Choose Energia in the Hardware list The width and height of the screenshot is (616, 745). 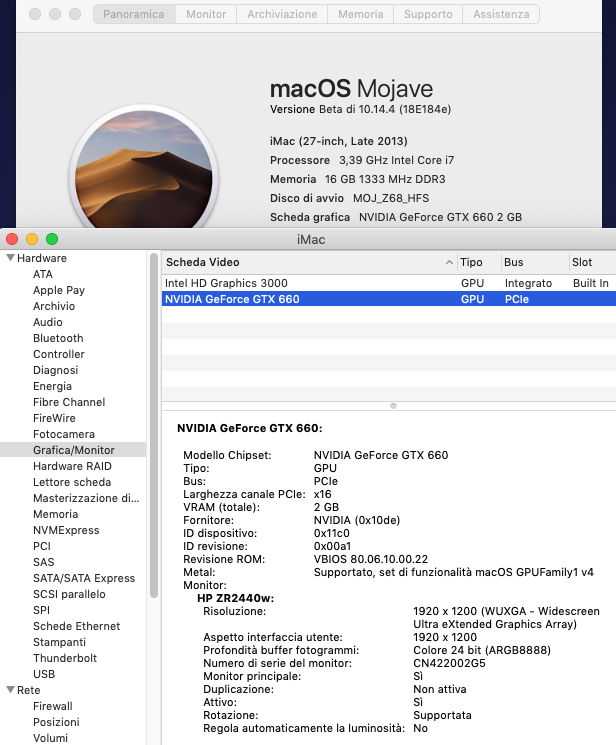tap(52, 386)
